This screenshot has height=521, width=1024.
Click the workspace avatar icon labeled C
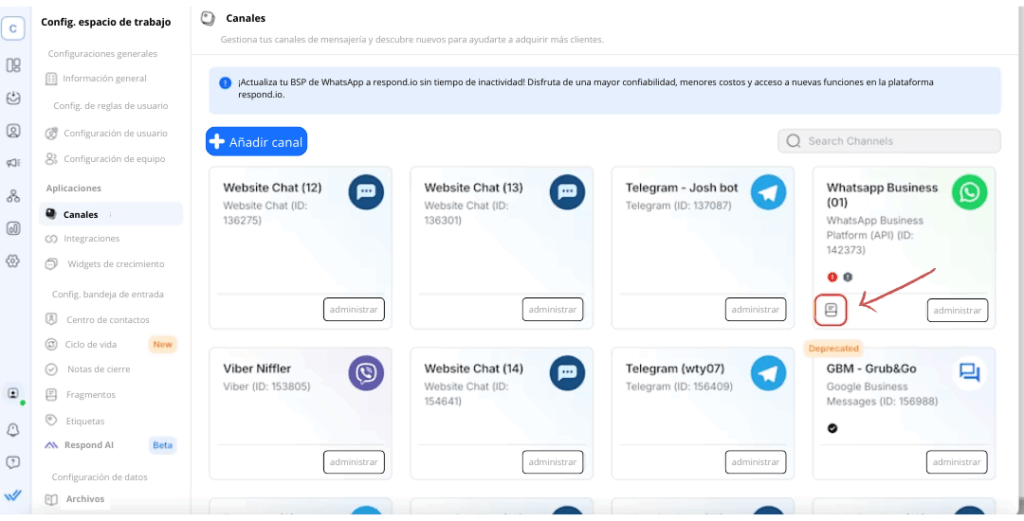point(13,29)
